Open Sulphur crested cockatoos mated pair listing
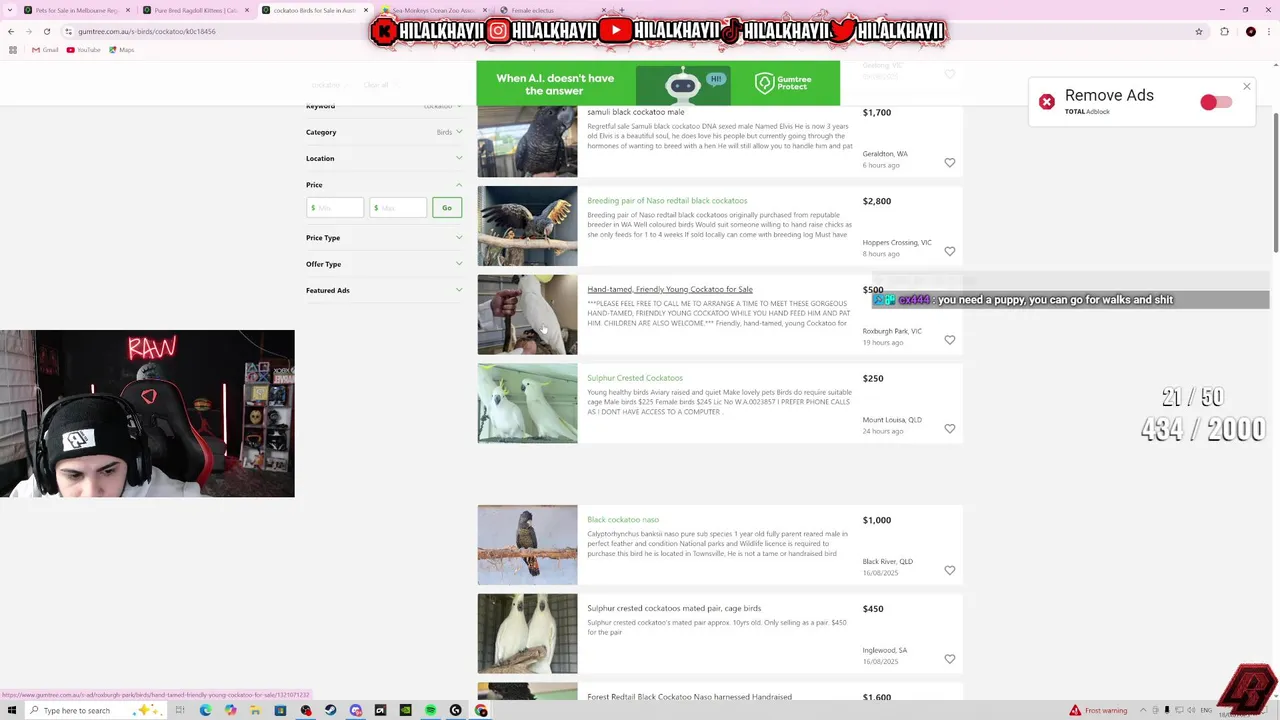The image size is (1280, 720). [x=674, y=608]
